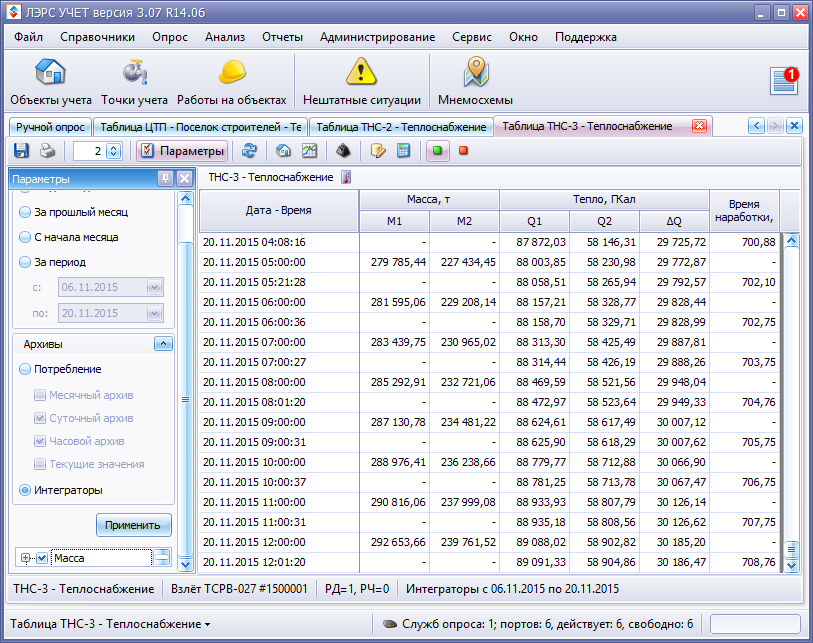Click the black weight icon
Image resolution: width=813 pixels, height=643 pixels.
[343, 151]
